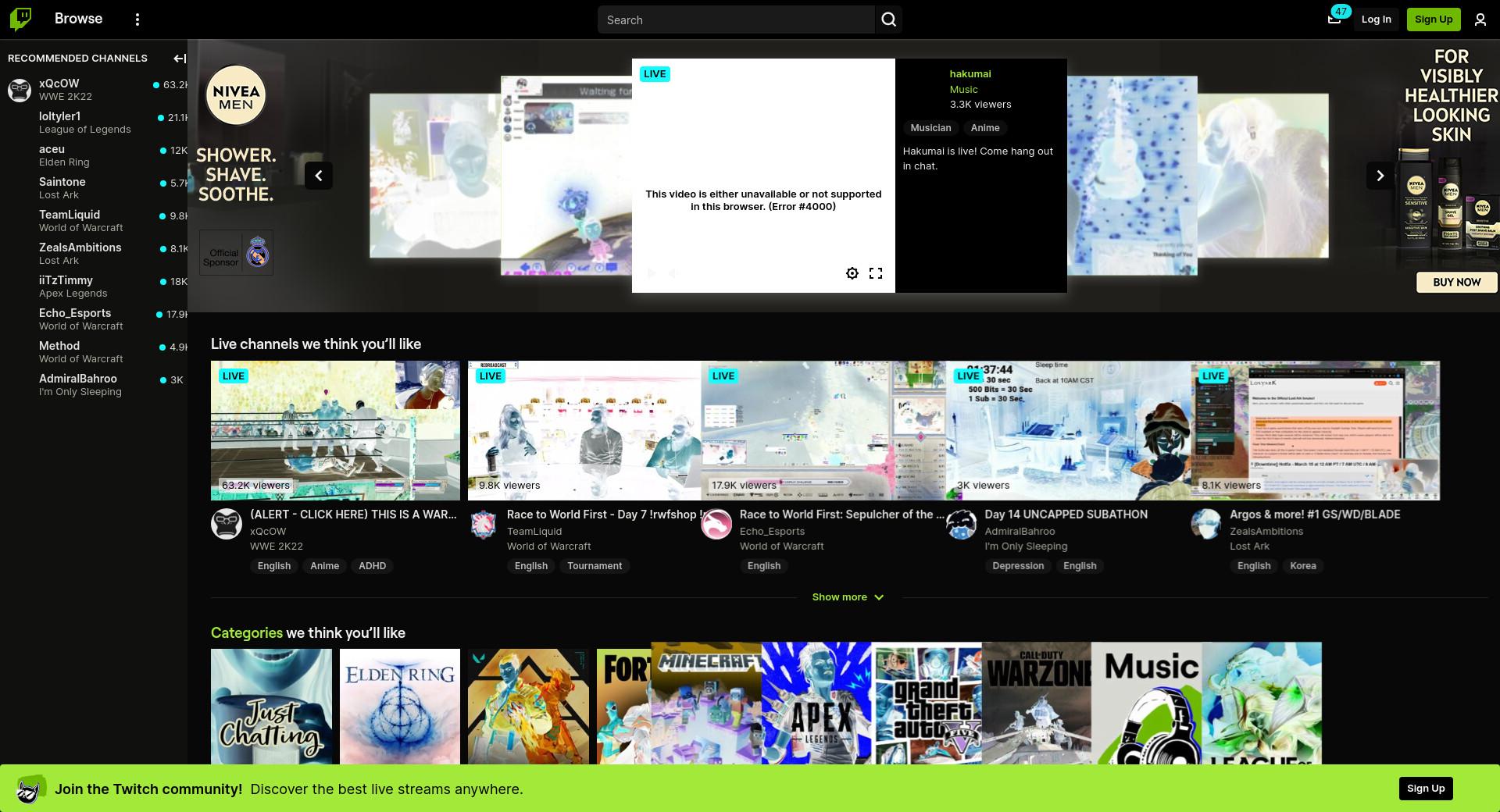Open Echo_Esports in recommended channels
Screen dimensions: 1500x812
tap(94, 319)
